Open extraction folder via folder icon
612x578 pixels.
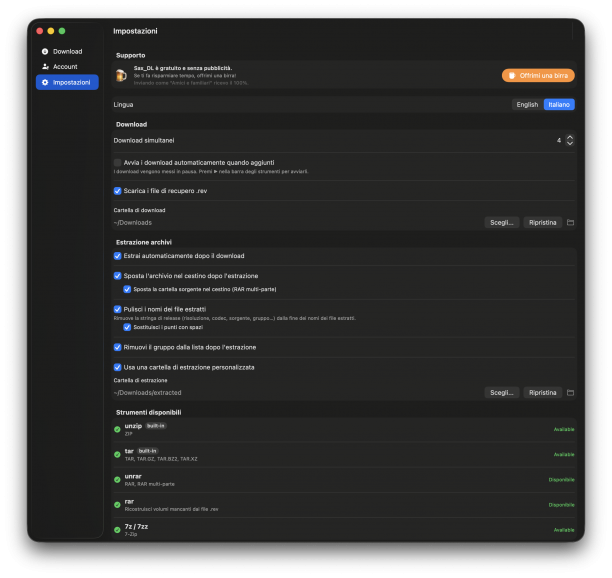(570, 393)
